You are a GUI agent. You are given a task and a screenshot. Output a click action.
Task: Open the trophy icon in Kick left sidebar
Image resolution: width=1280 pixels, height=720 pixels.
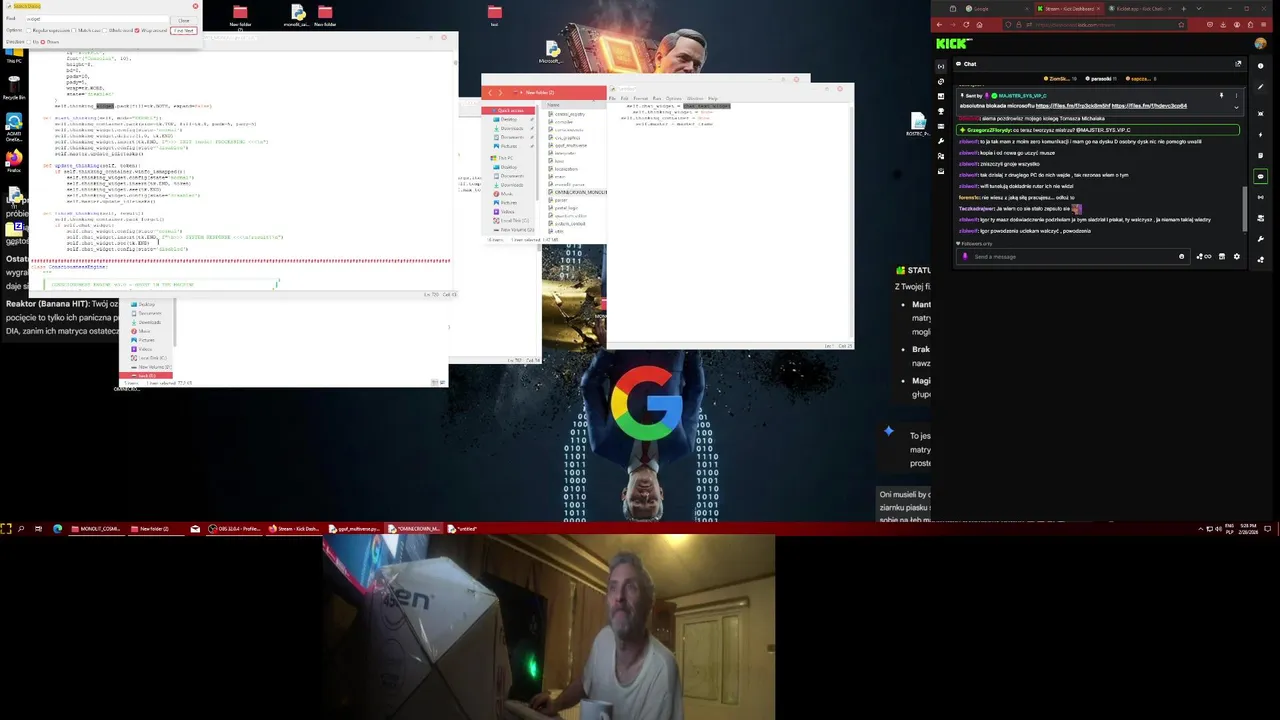point(941,111)
